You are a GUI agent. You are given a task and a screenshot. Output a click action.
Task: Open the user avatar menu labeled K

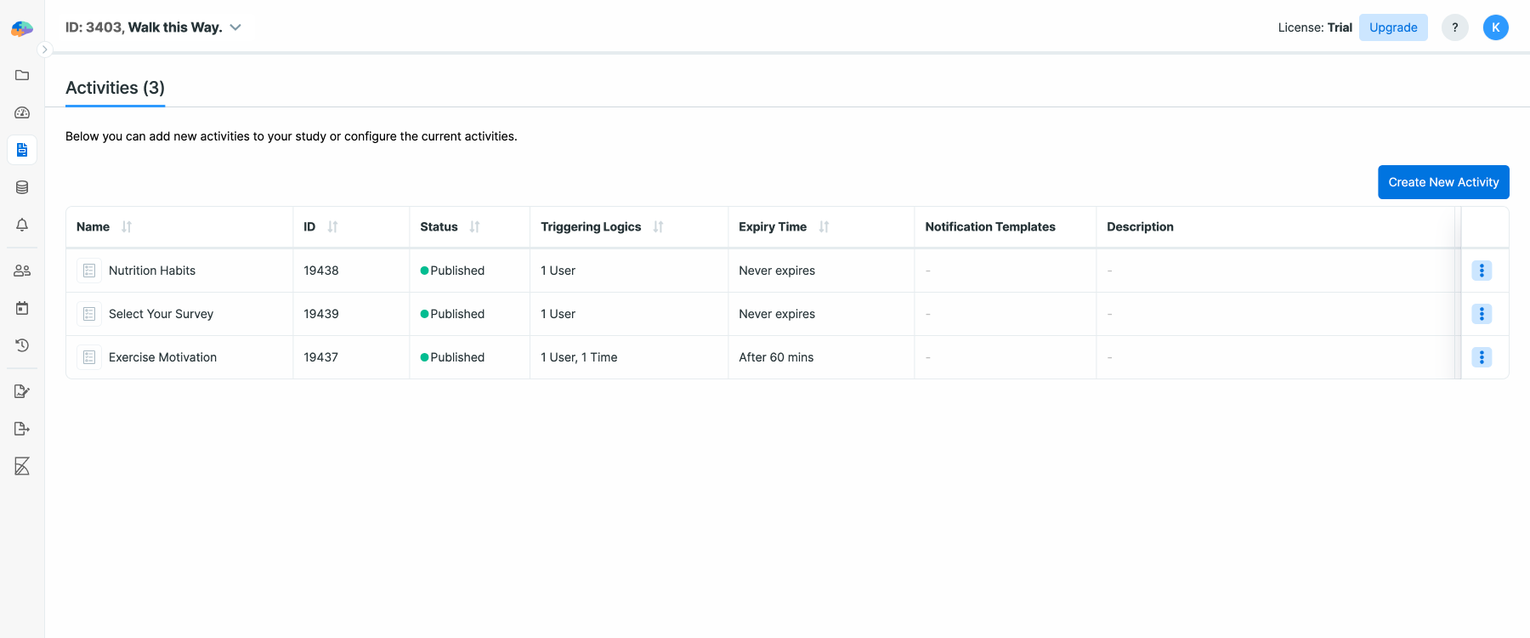(1496, 27)
